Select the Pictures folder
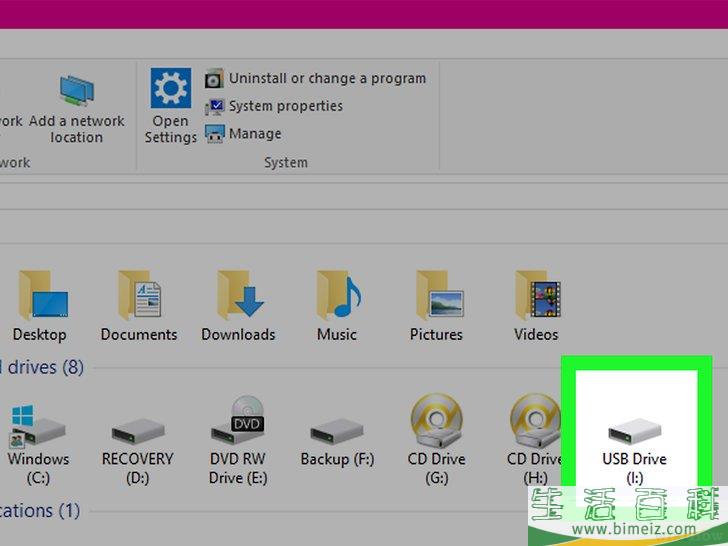This screenshot has height=546, width=728. tap(436, 298)
